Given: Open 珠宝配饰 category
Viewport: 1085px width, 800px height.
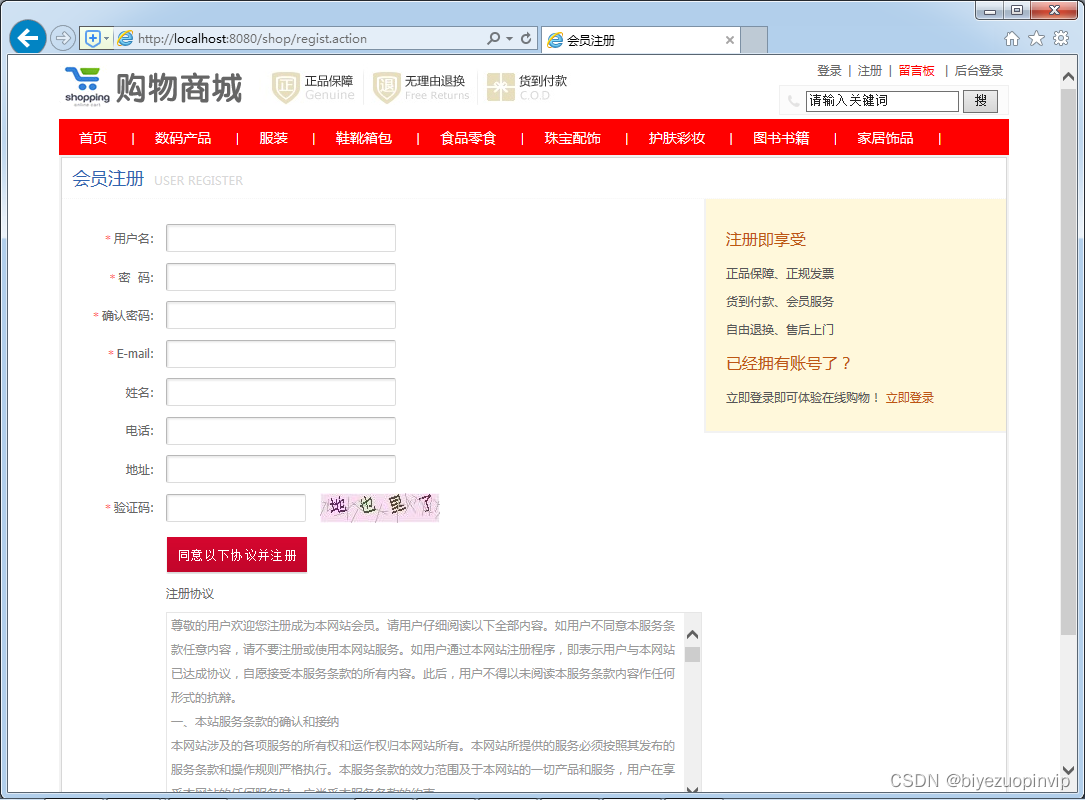Looking at the screenshot, I should pyautogui.click(x=572, y=138).
